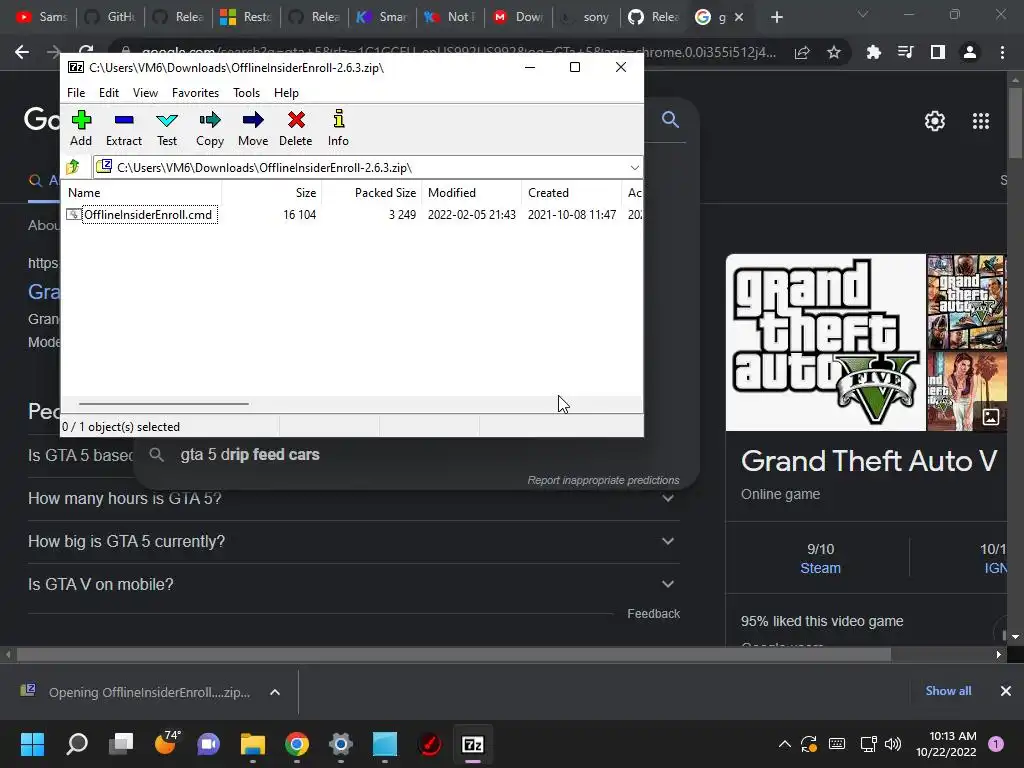
Task: Open the Info tool in 7-Zip
Action: tap(338, 129)
